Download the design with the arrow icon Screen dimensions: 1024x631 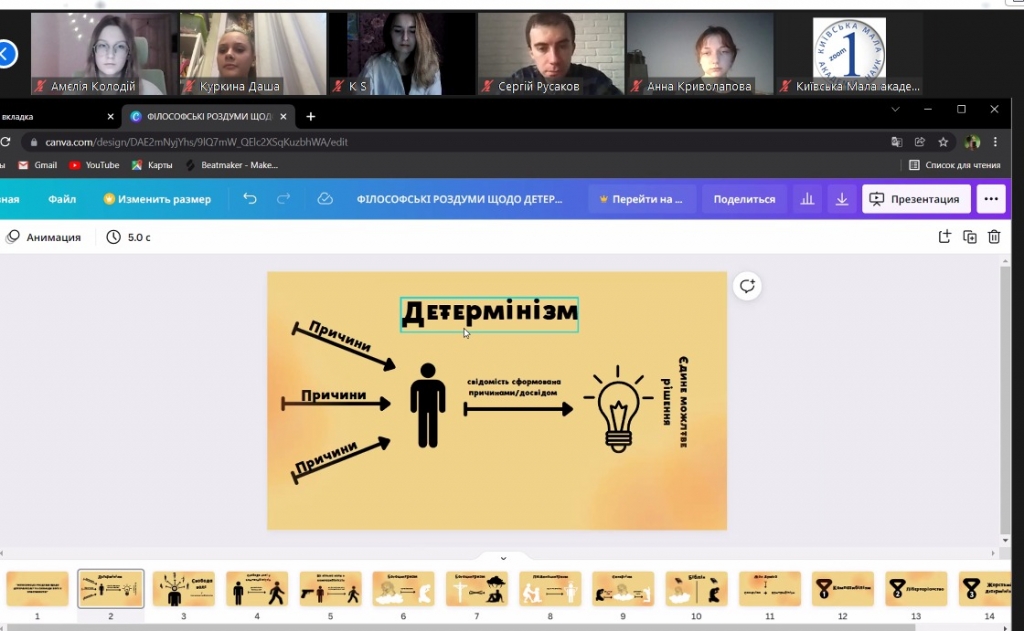[842, 199]
